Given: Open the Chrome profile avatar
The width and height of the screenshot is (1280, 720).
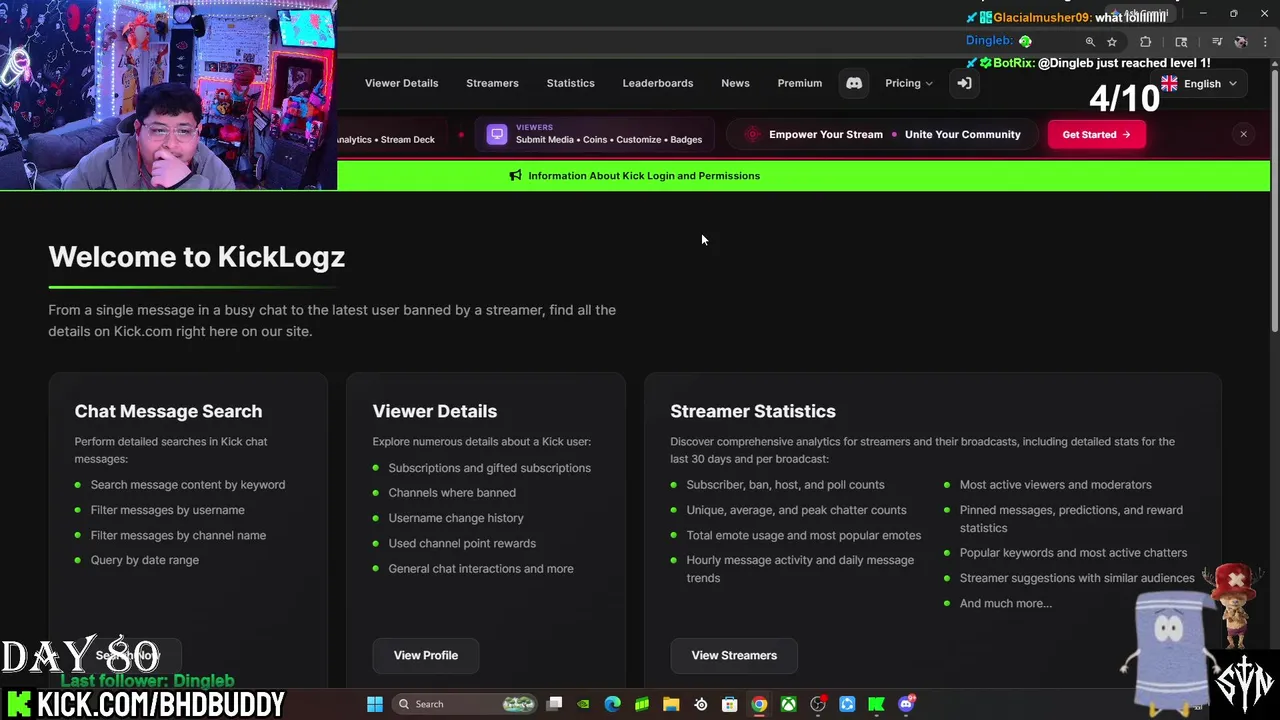Looking at the screenshot, I should pos(1241,42).
